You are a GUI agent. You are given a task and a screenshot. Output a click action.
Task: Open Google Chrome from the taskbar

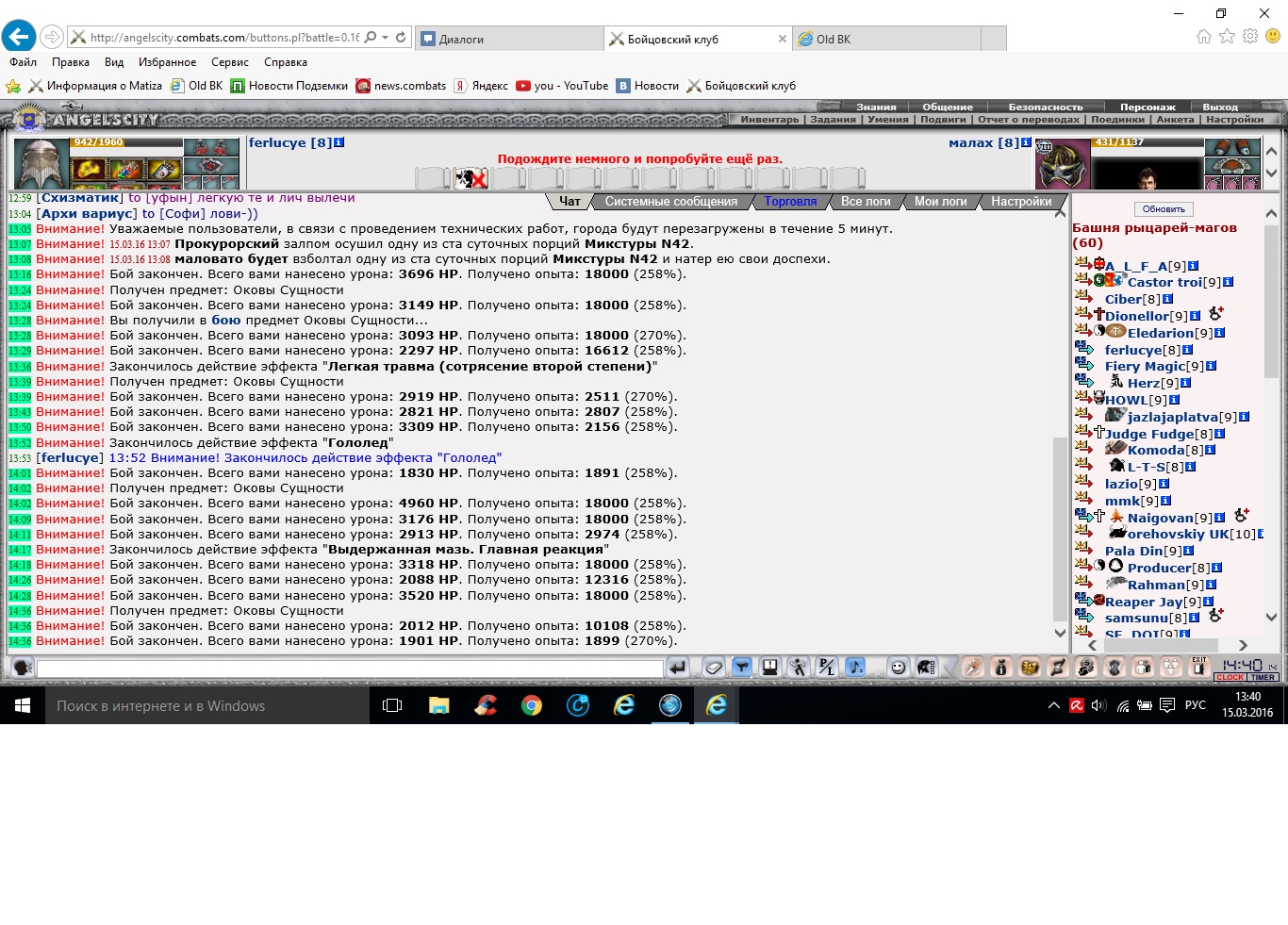point(532,705)
